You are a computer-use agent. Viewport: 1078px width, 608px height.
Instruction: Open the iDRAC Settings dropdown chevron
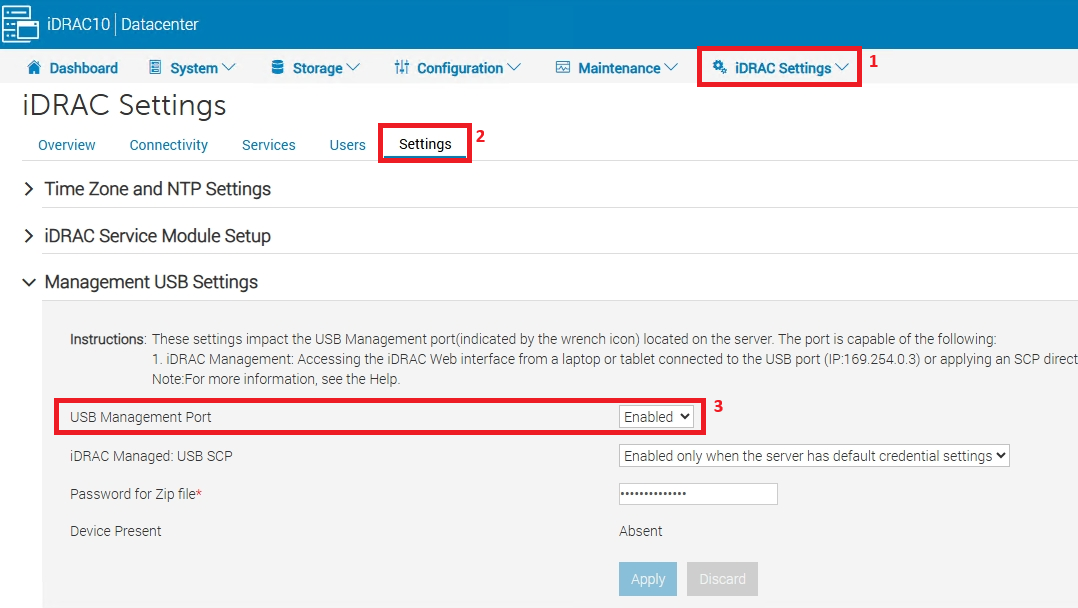click(842, 67)
